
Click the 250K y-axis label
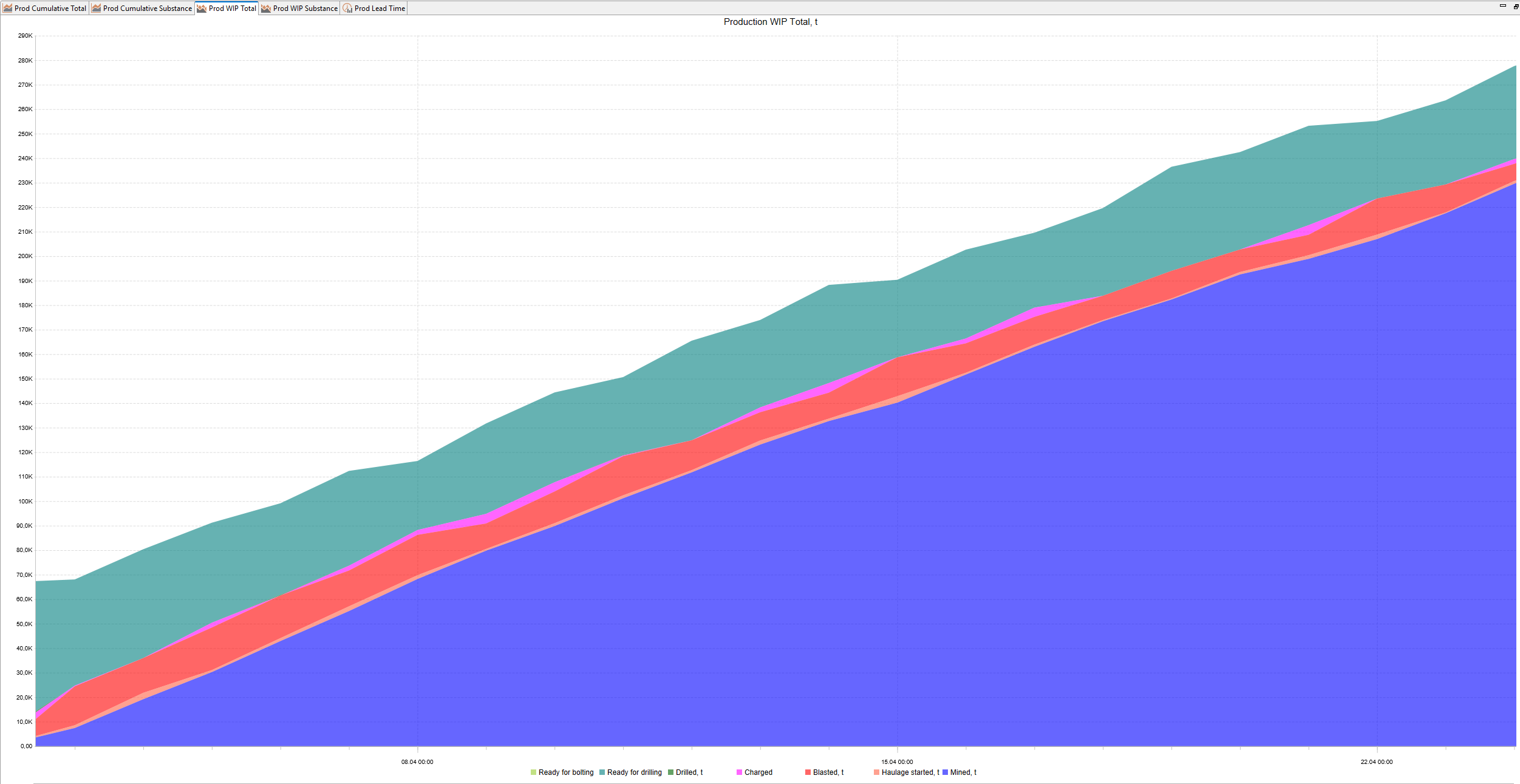(26, 134)
